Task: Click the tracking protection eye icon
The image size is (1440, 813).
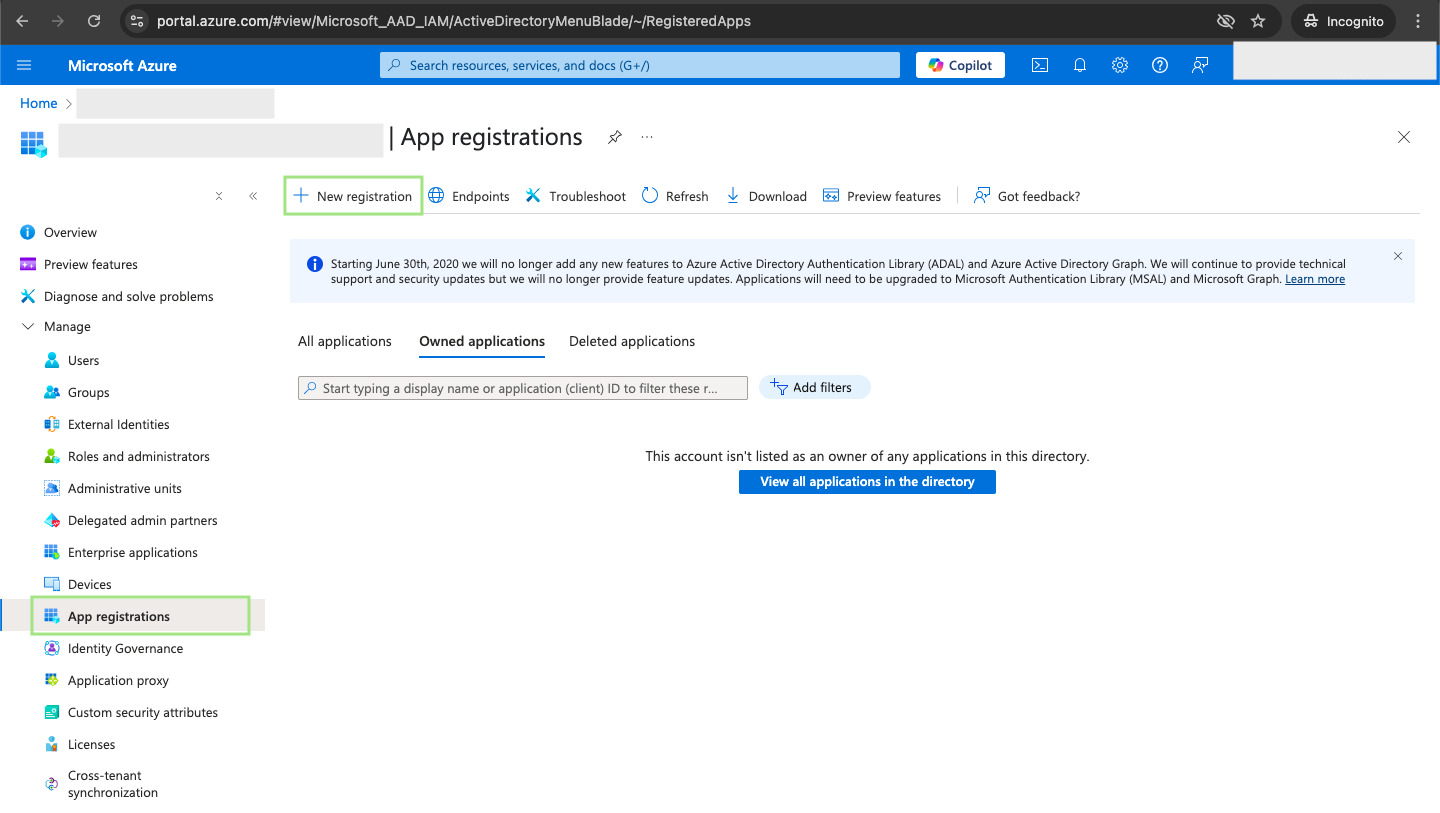Action: coord(1224,21)
